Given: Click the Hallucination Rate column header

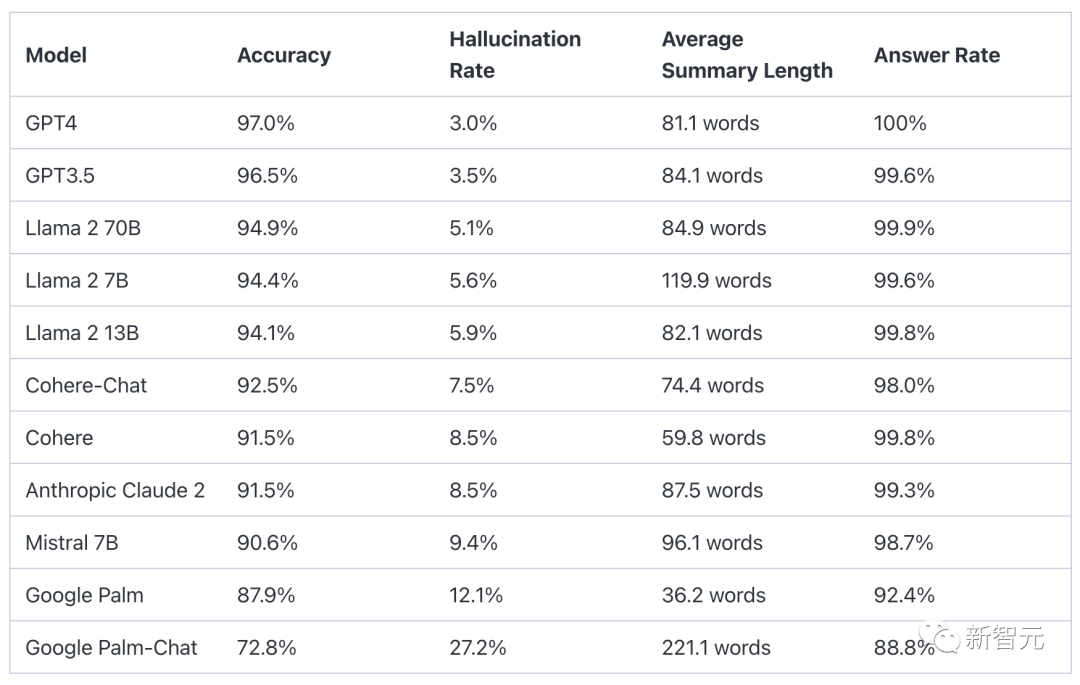Looking at the screenshot, I should [x=515, y=54].
